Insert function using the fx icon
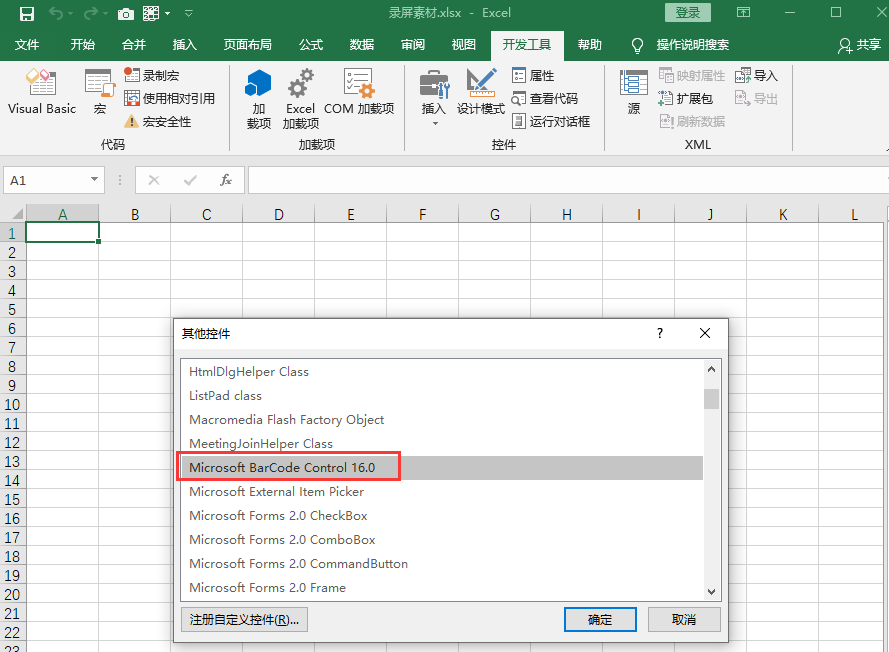The width and height of the screenshot is (889, 652). tap(226, 180)
